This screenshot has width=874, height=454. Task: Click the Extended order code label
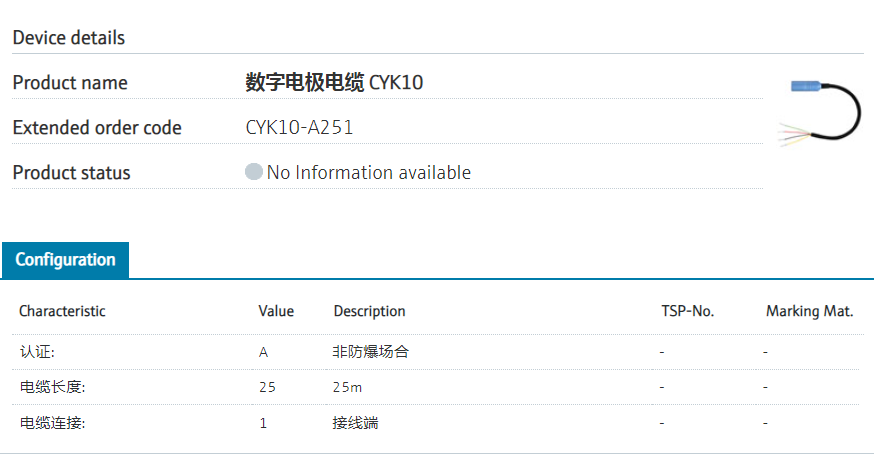click(x=97, y=128)
